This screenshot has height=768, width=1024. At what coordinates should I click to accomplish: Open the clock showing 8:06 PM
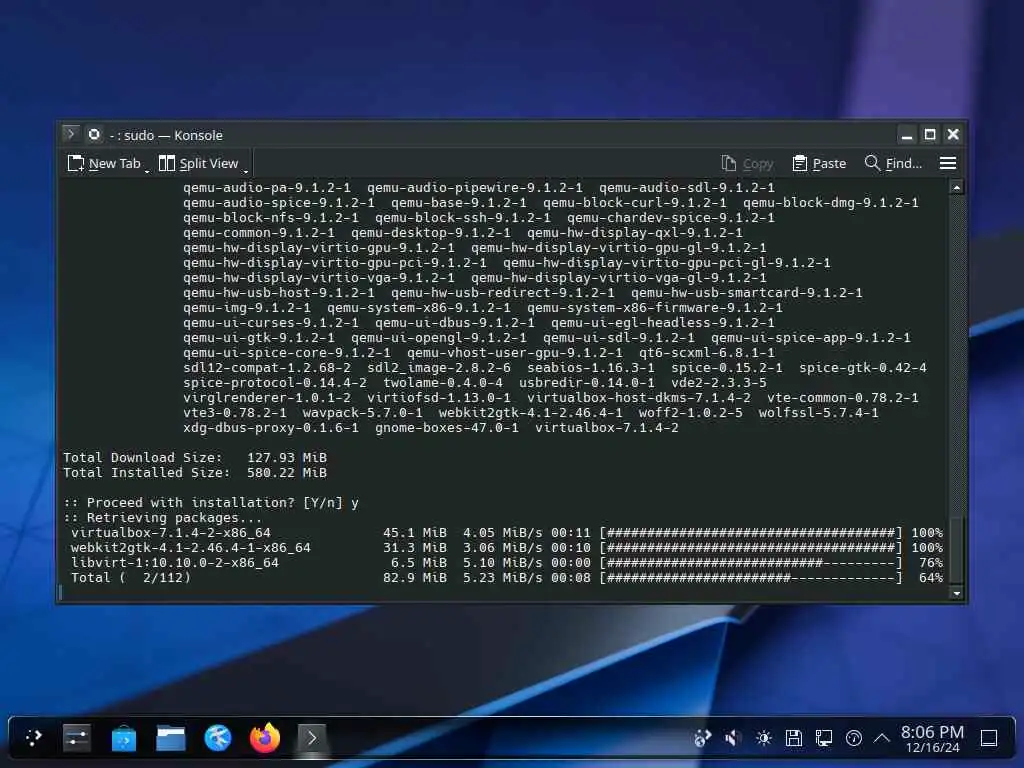(932, 738)
